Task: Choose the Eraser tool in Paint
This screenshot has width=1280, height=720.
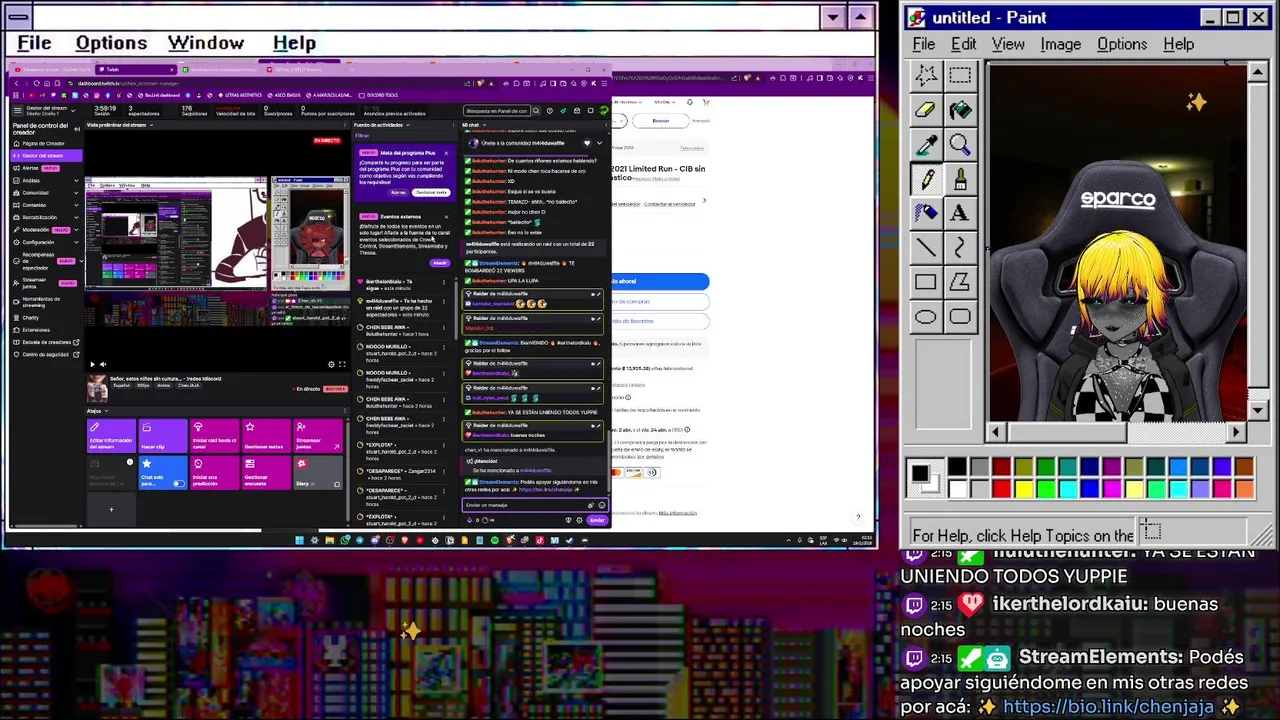Action: pyautogui.click(x=926, y=110)
